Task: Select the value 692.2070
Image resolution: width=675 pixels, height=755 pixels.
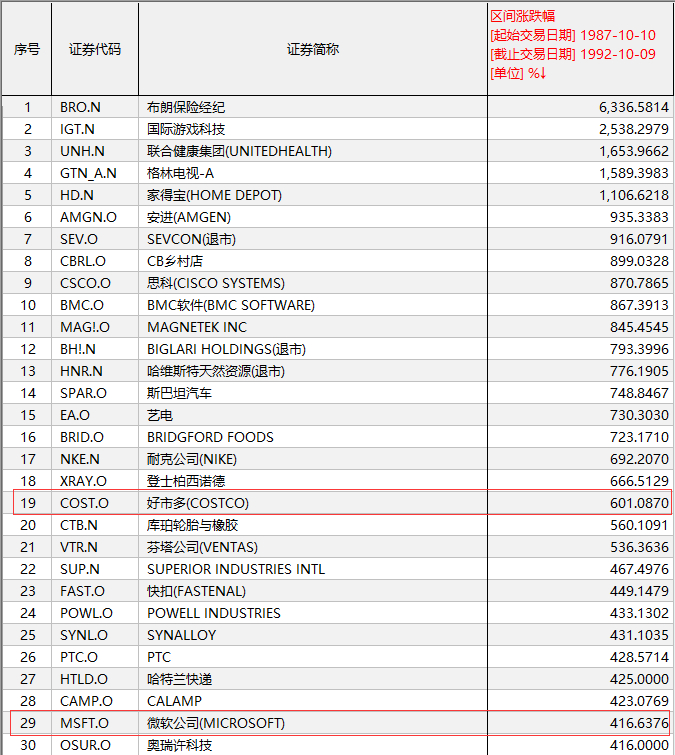Action: 639,459
